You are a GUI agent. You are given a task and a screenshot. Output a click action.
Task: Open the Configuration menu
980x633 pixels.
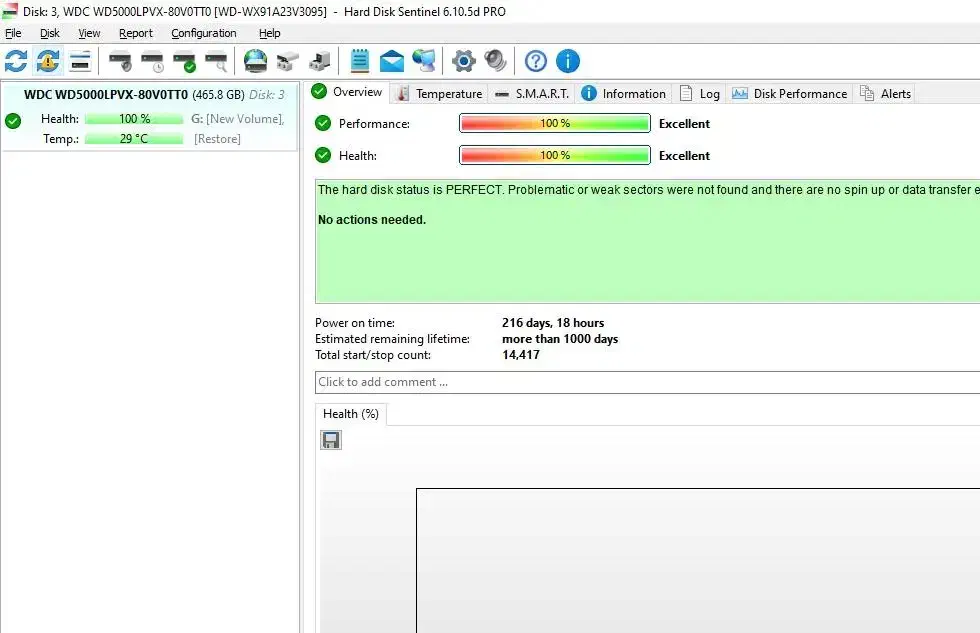[x=203, y=33]
